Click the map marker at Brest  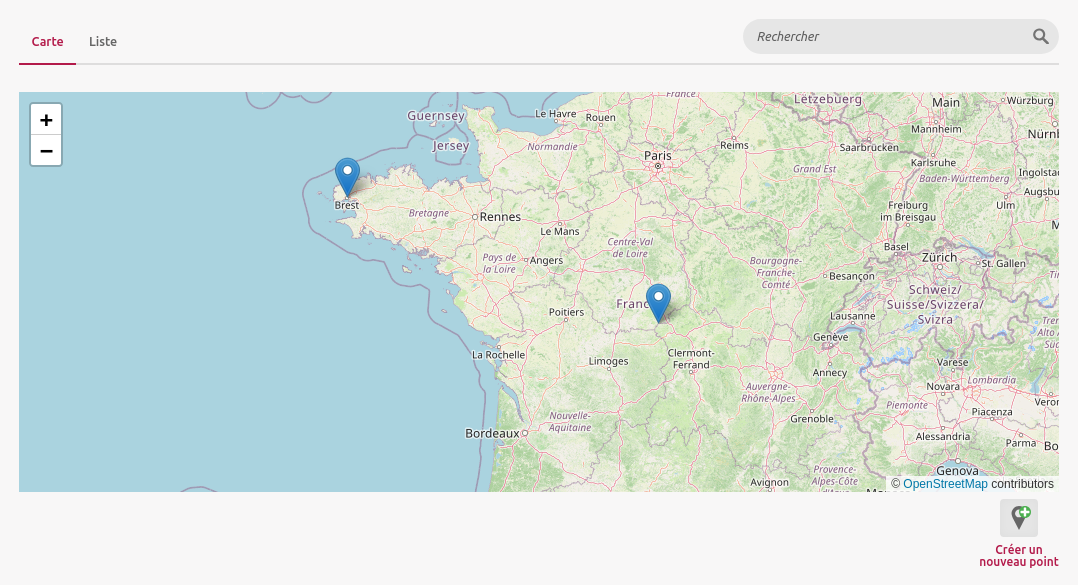coord(347,177)
